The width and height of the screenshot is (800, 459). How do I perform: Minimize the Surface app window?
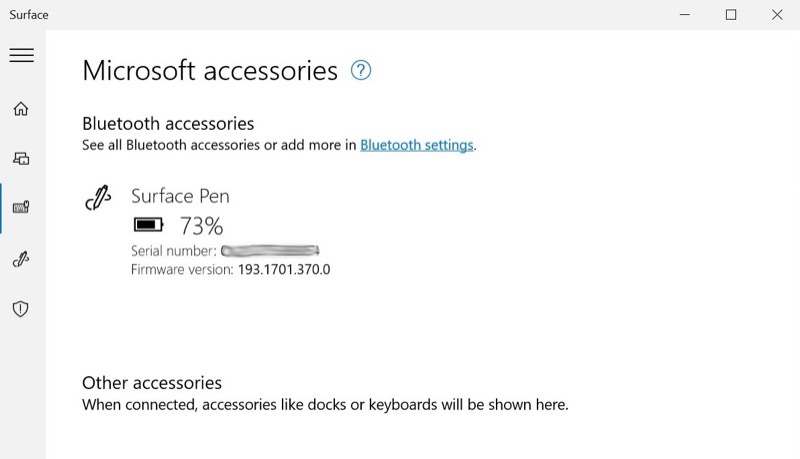pos(685,15)
